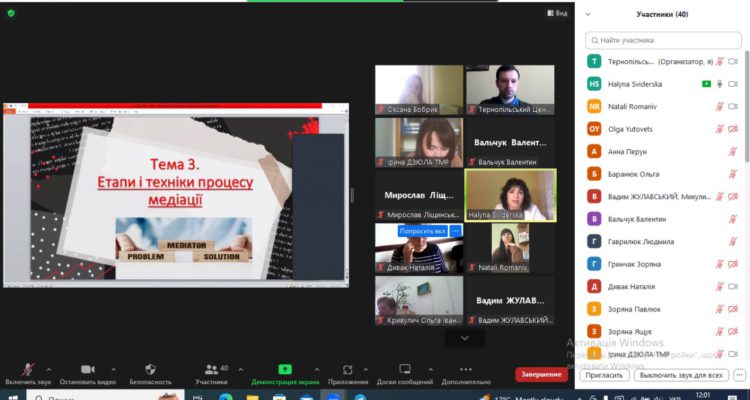Screen dimensions: 750x400
Task: Expand arrow next to Доски сообщений
Action: pos(430,369)
